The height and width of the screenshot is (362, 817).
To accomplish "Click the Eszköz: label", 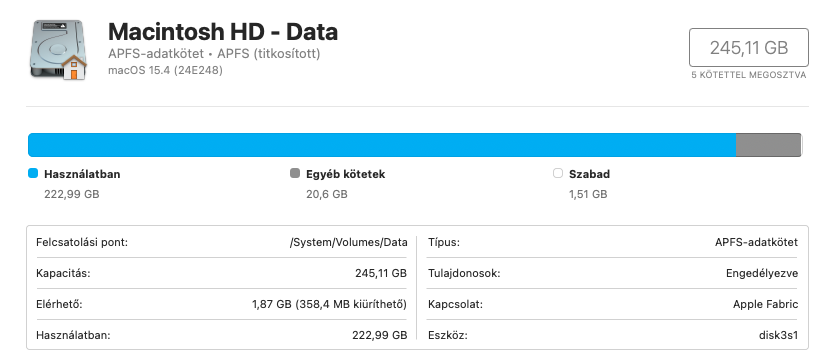I will click(x=448, y=335).
